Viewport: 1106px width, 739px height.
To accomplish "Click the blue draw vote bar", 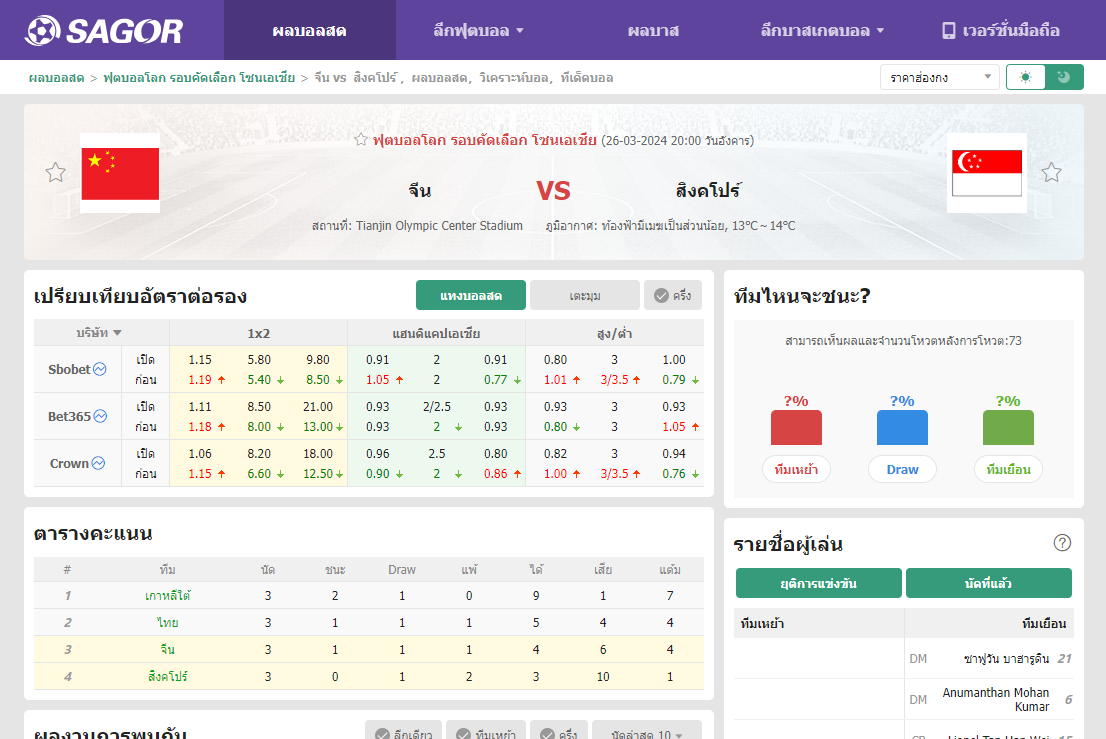I will point(902,427).
